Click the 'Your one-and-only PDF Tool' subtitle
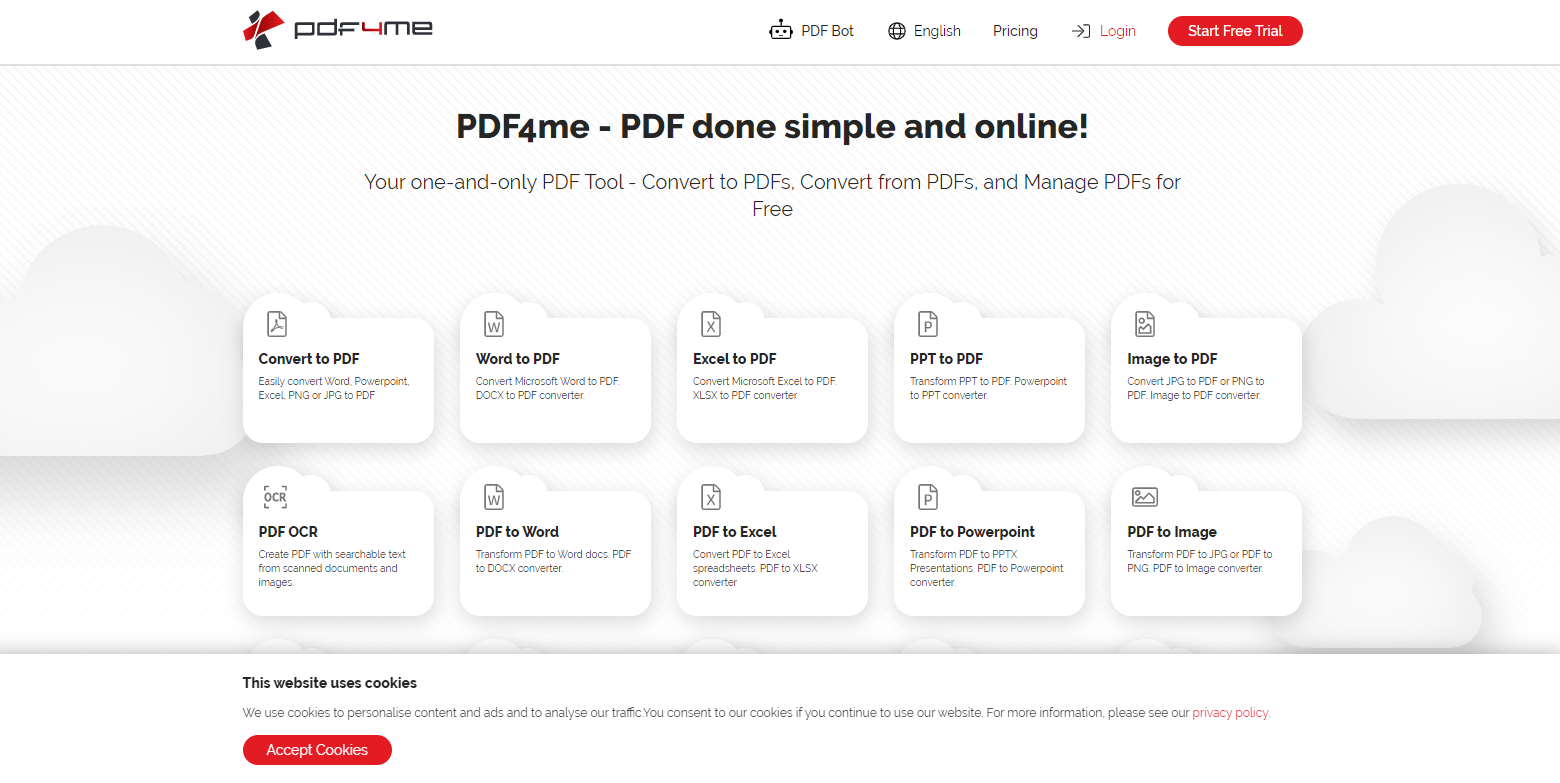Viewport: 1560px width, 783px height. point(772,196)
